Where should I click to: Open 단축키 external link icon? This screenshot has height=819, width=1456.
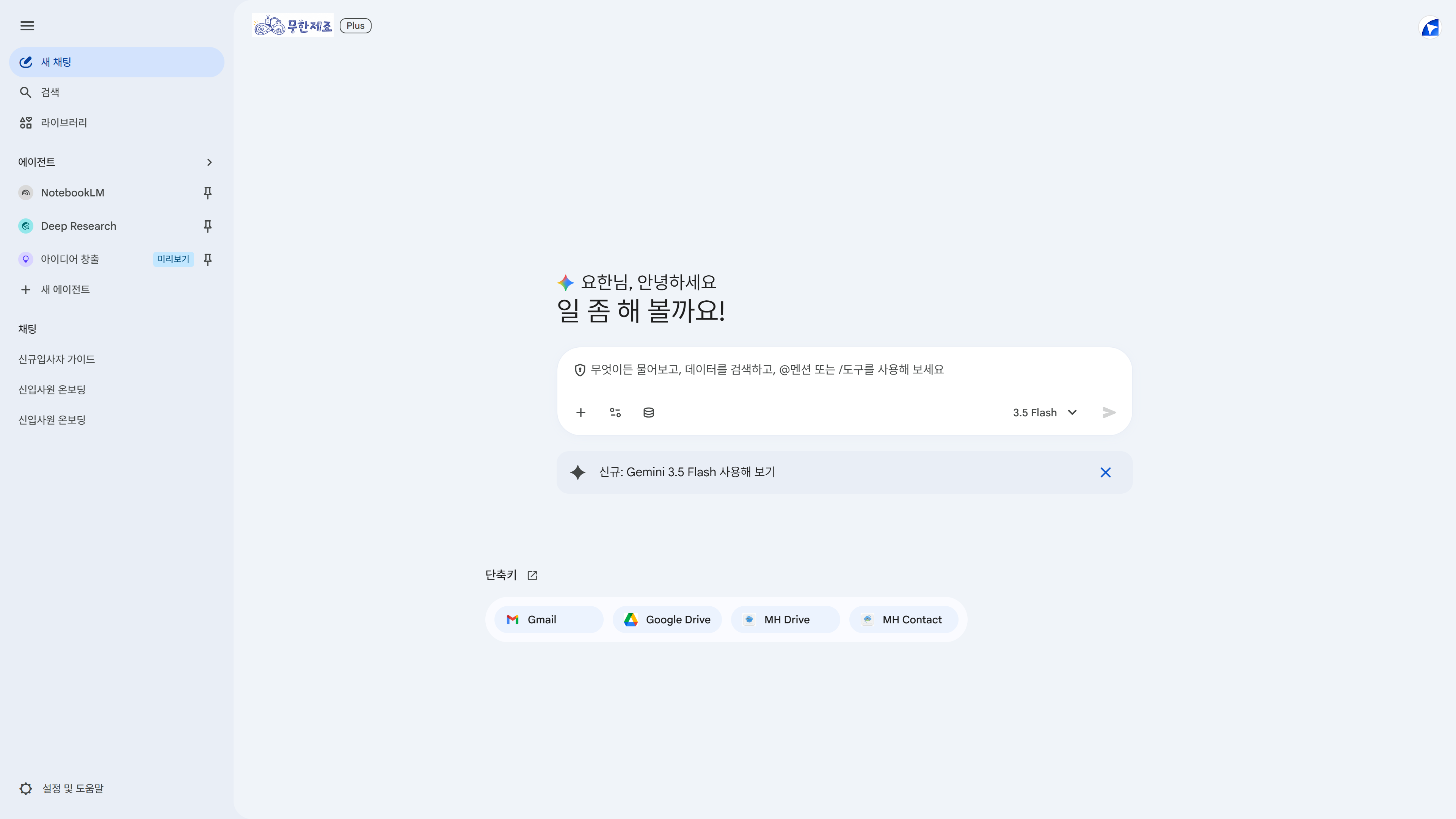click(x=532, y=576)
